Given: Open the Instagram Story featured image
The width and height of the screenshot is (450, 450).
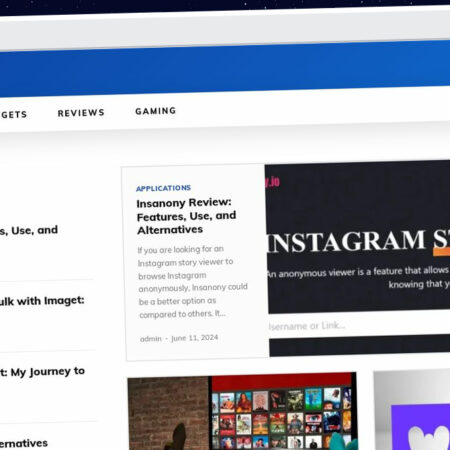Looking at the screenshot, I should pos(358,258).
